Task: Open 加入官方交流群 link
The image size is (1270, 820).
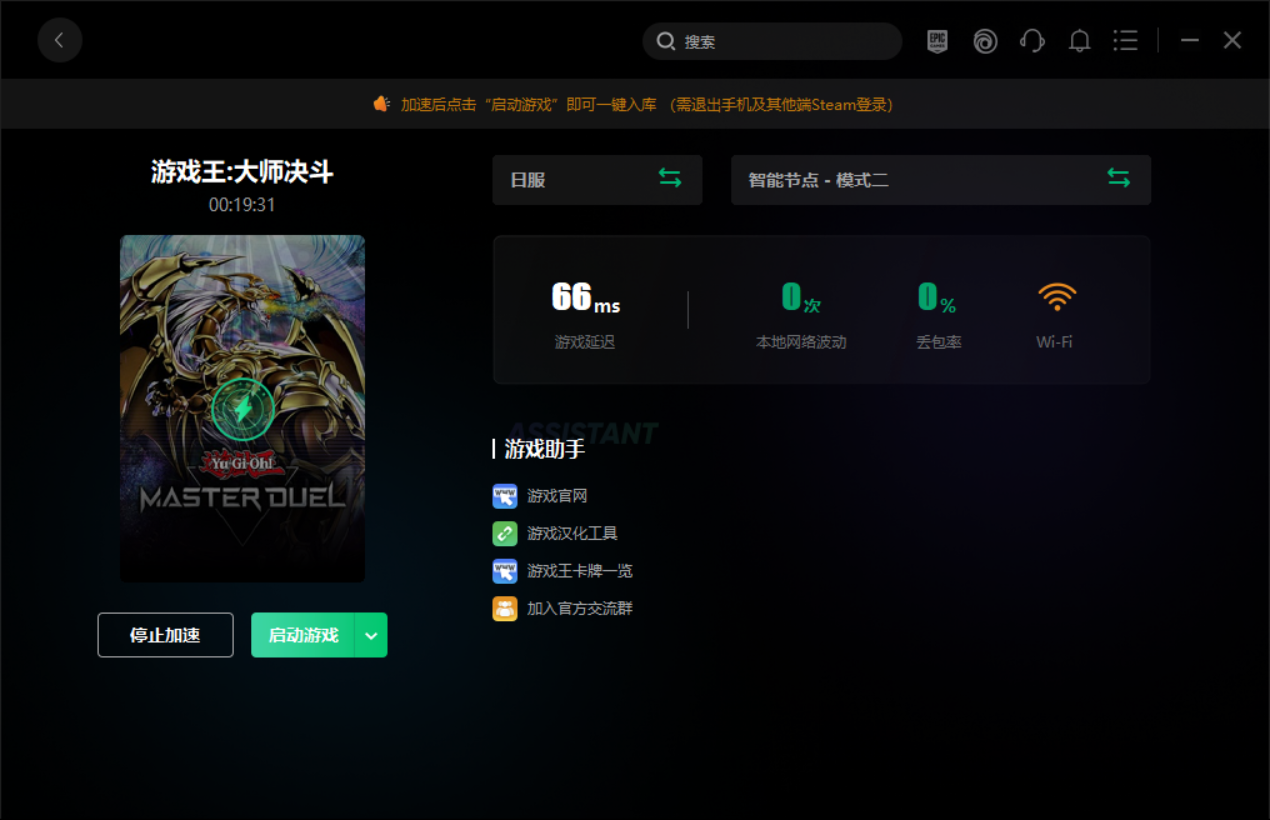Action: (x=580, y=608)
